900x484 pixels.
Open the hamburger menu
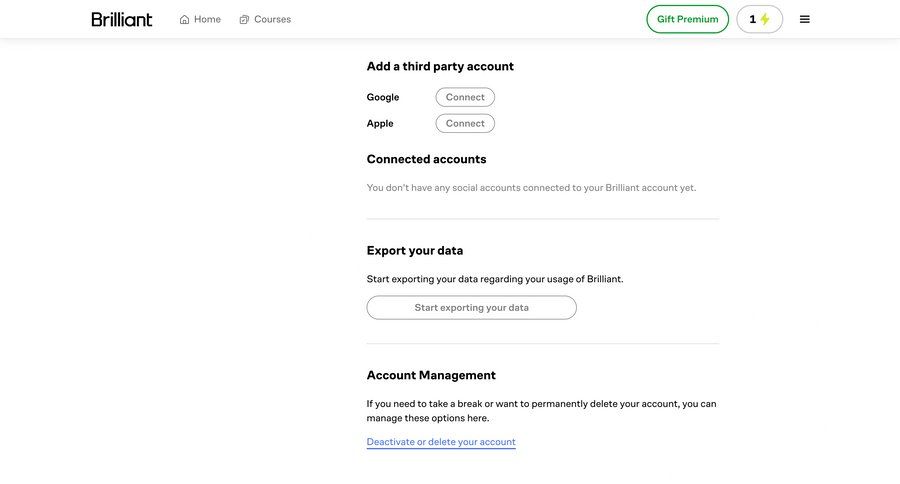(805, 19)
